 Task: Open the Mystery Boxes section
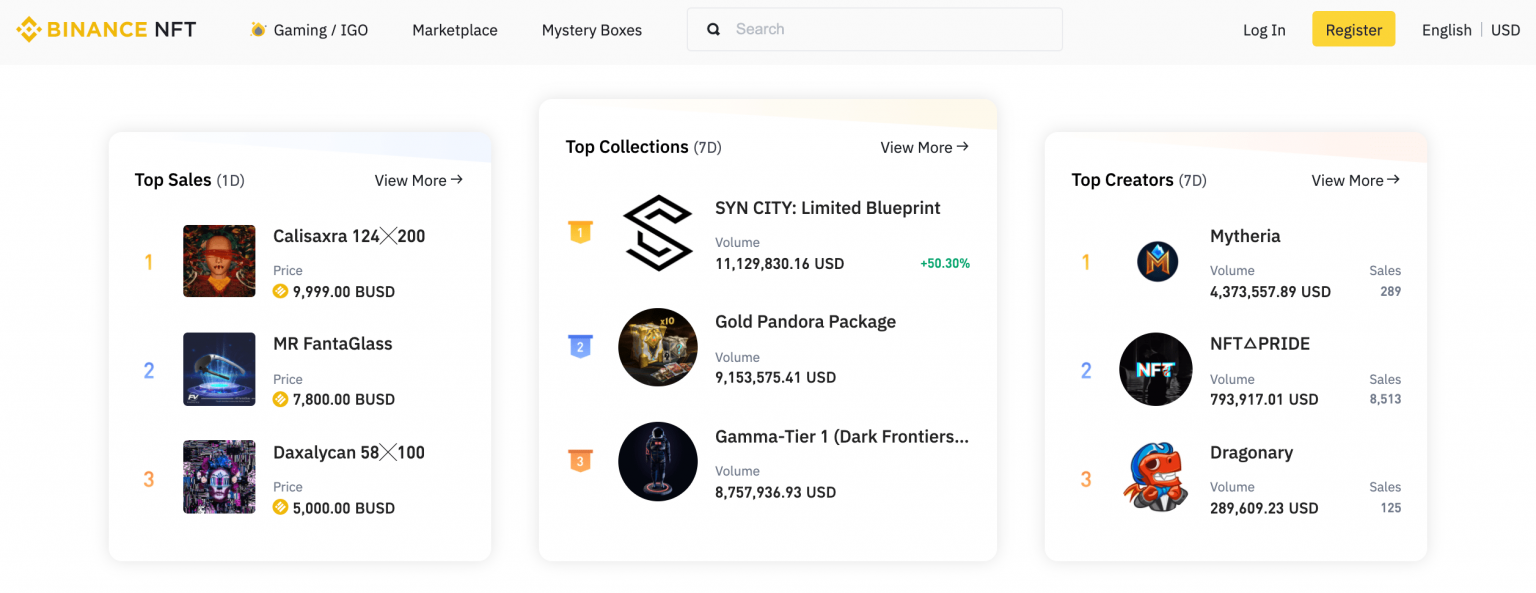pyautogui.click(x=591, y=30)
